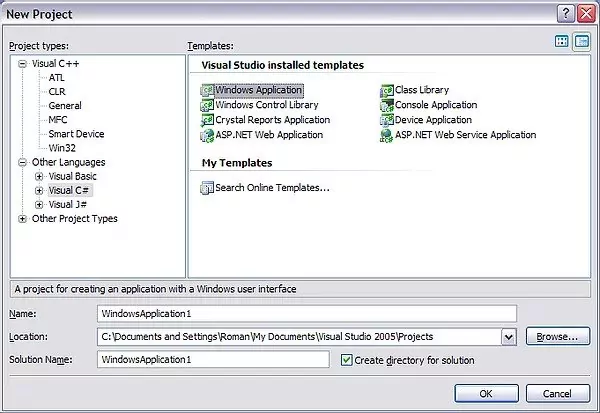The width and height of the screenshot is (600, 413).
Task: Open the Location path dropdown
Action: click(509, 337)
